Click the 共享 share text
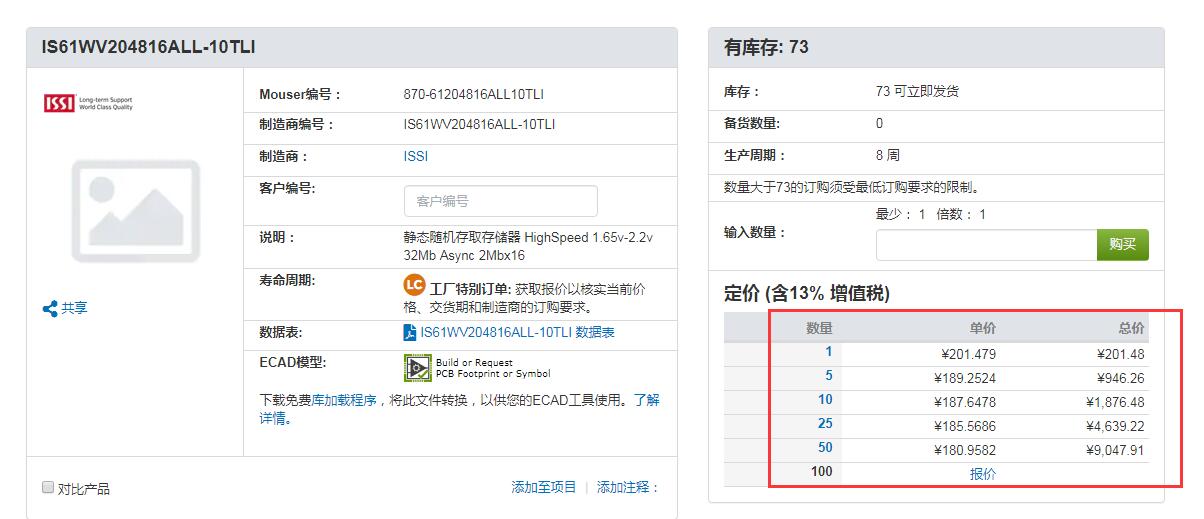The image size is (1204, 519). coord(74,308)
